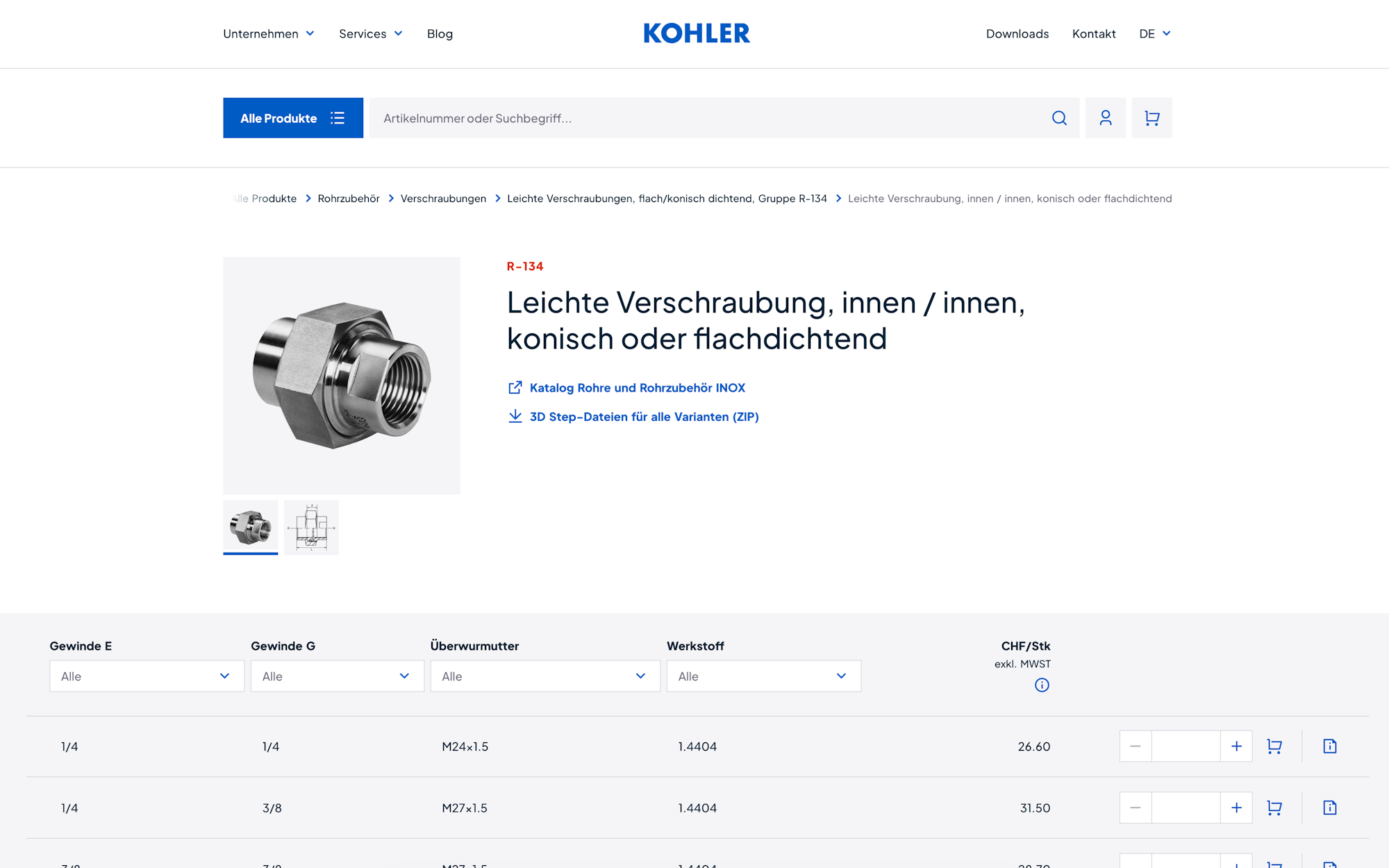1389x868 pixels.
Task: Open datasheet icon for 31.50 row
Action: (1330, 808)
